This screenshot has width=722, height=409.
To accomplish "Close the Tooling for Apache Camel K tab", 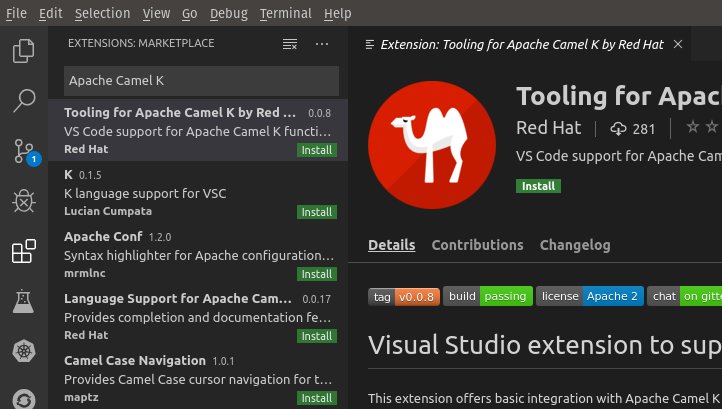I will click(x=678, y=44).
